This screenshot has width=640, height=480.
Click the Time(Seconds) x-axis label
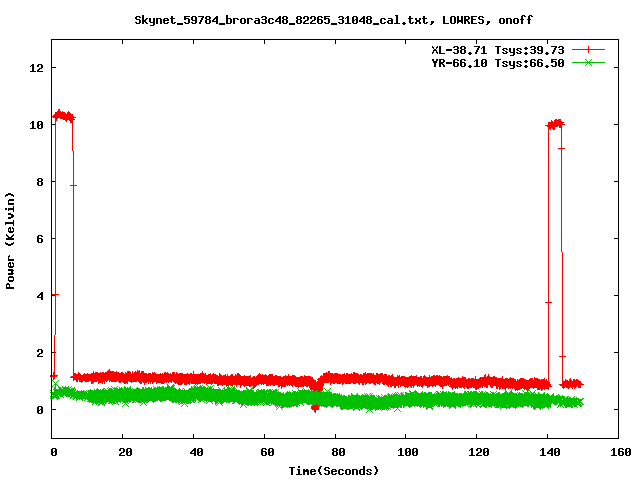[x=334, y=471]
